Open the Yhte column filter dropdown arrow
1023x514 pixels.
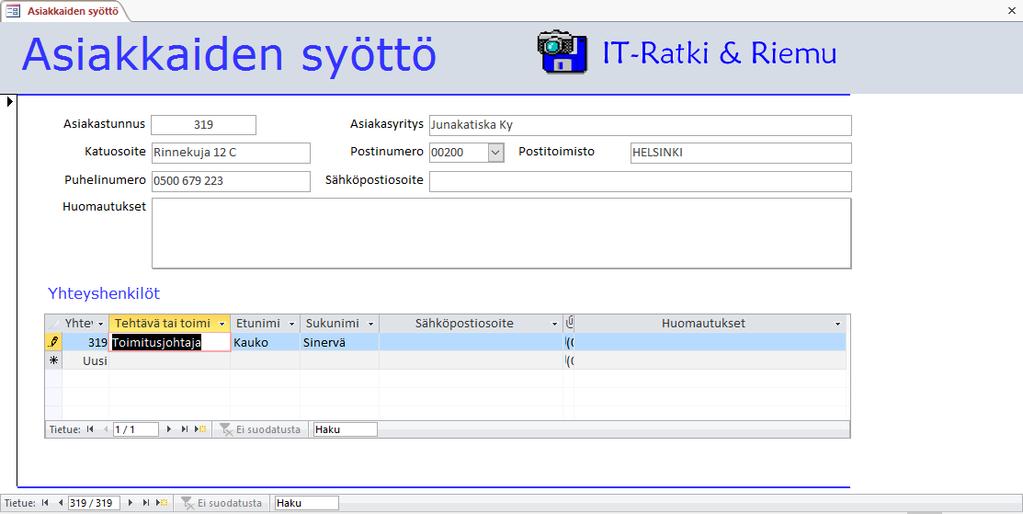[x=101, y=324]
